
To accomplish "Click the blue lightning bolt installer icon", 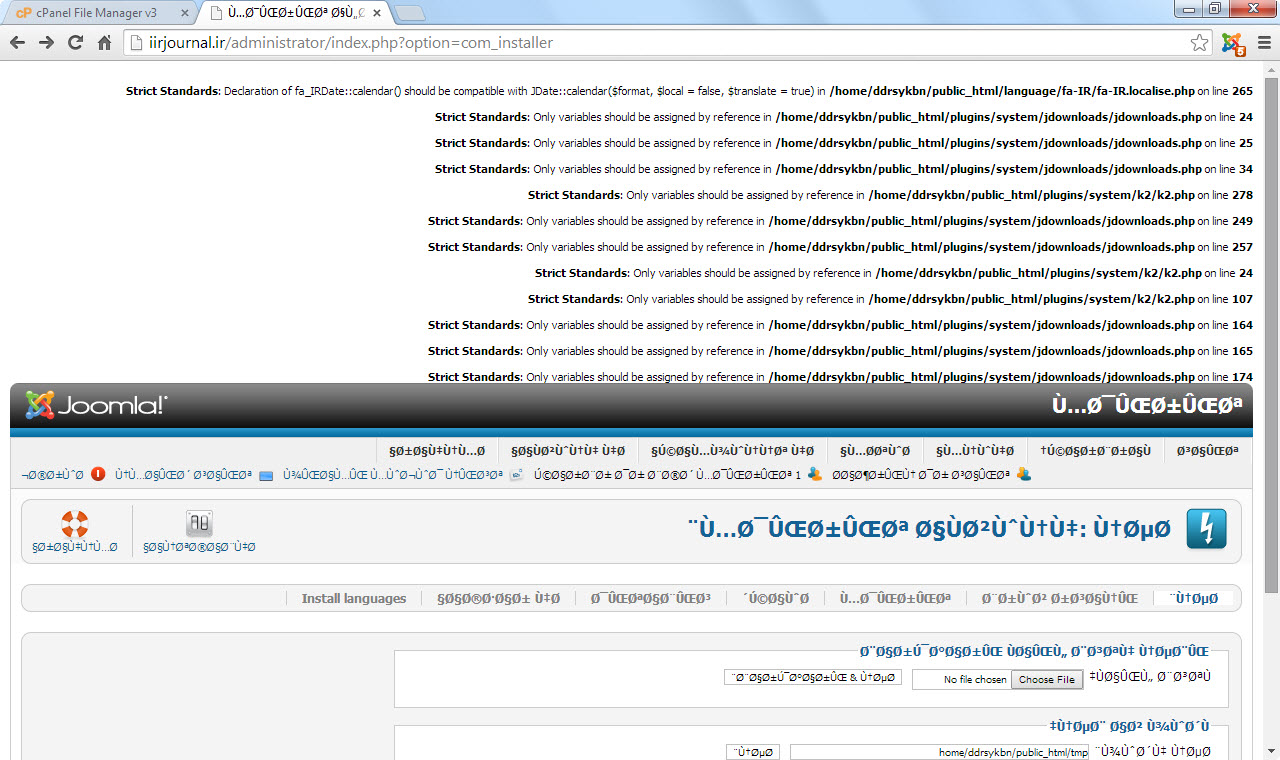I will (1206, 529).
